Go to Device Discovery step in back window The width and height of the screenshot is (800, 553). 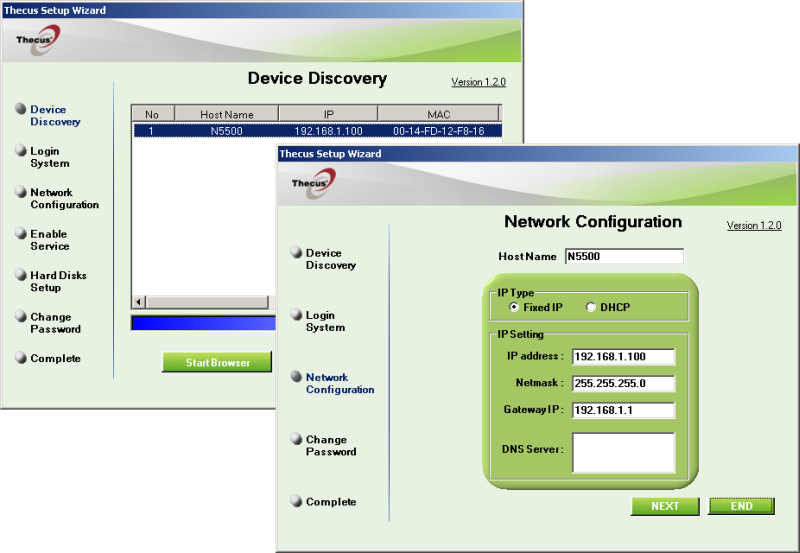[x=55, y=116]
